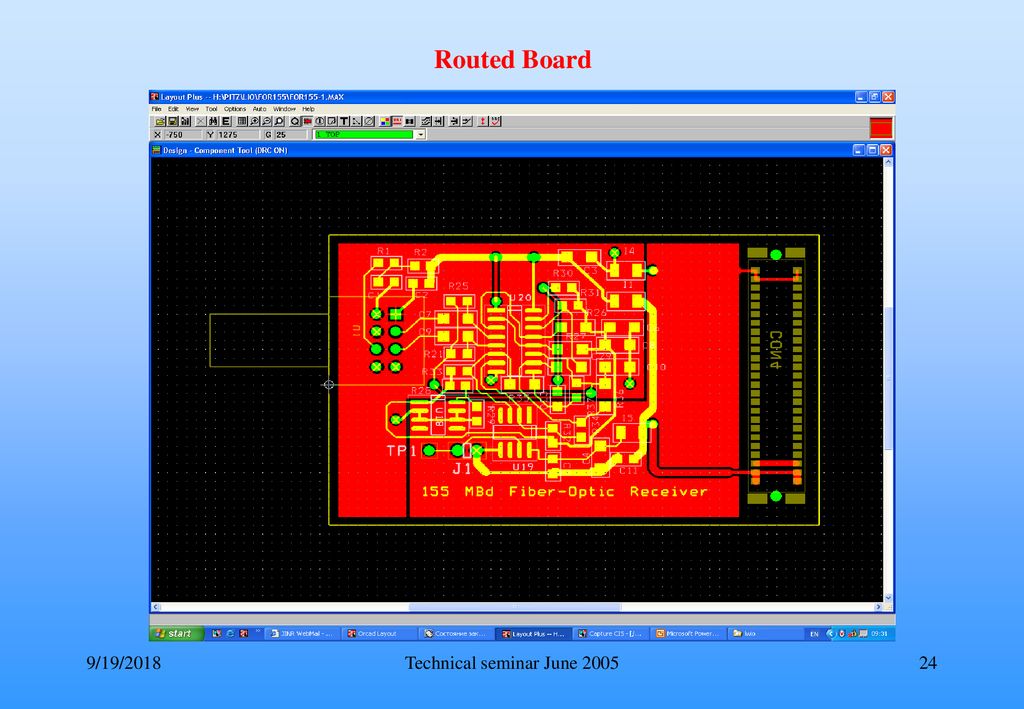The image size is (1024, 709).
Task: Click the Save design toolbar icon
Action: click(172, 121)
